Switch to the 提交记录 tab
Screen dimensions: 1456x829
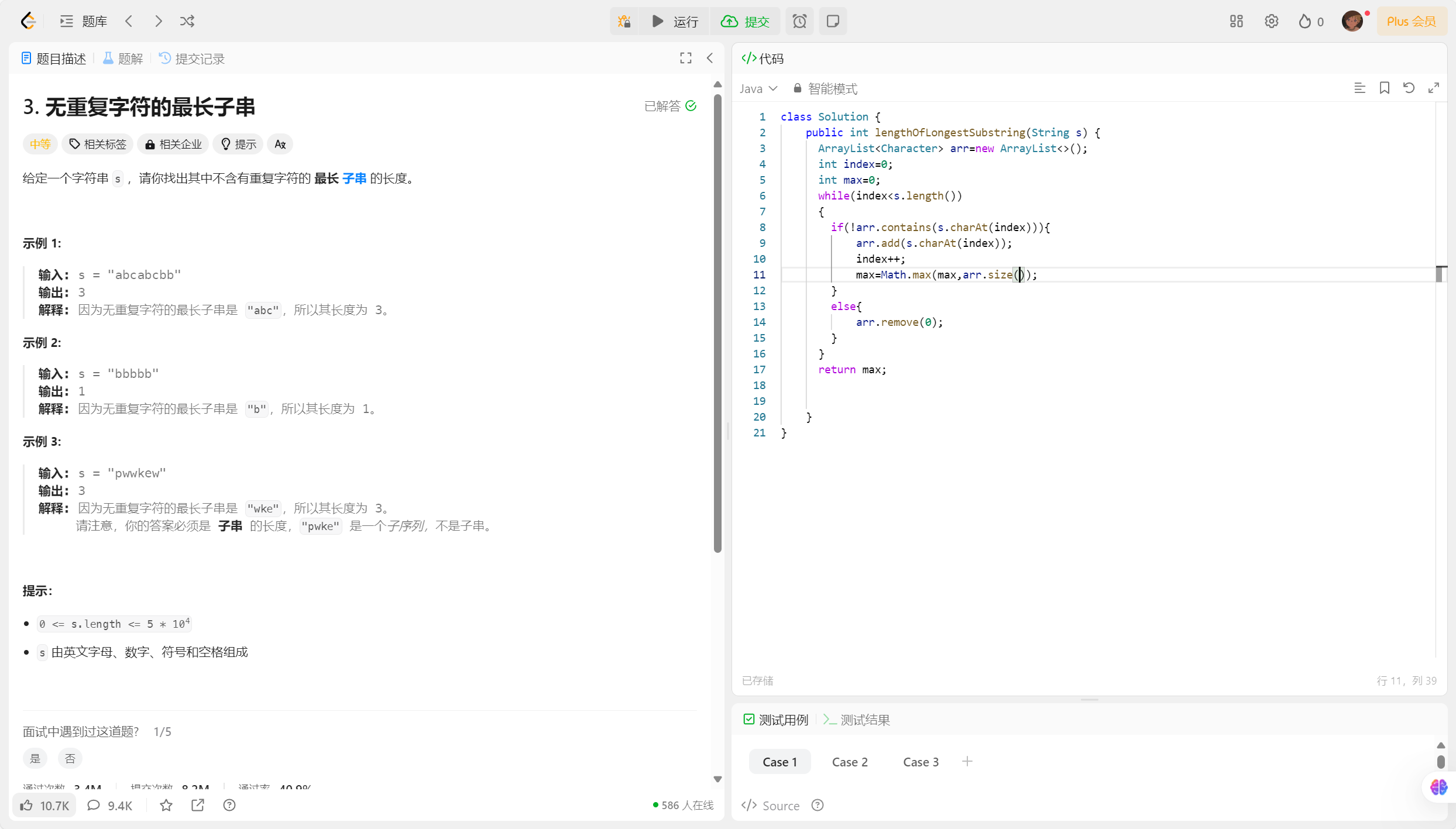192,59
